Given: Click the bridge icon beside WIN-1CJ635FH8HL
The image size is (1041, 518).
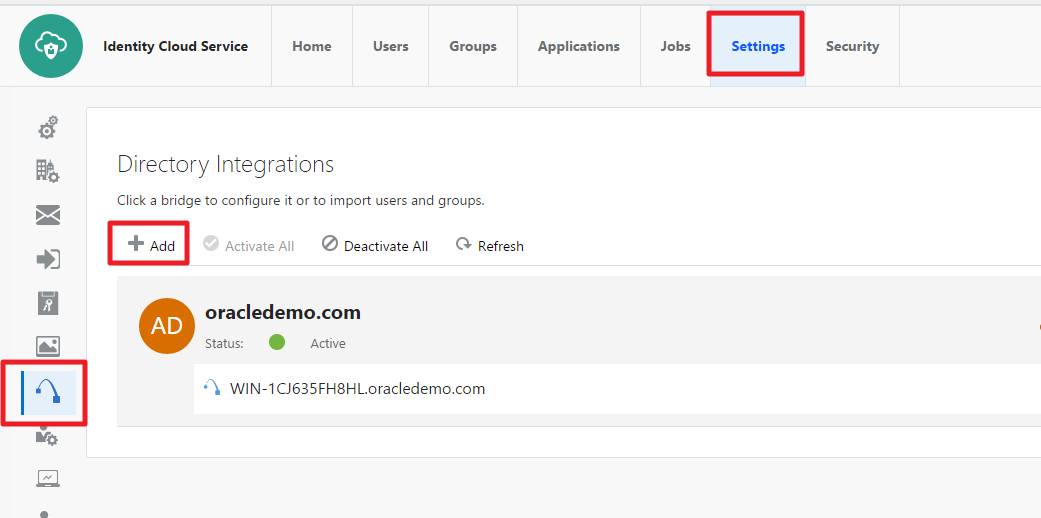Looking at the screenshot, I should pyautogui.click(x=212, y=387).
